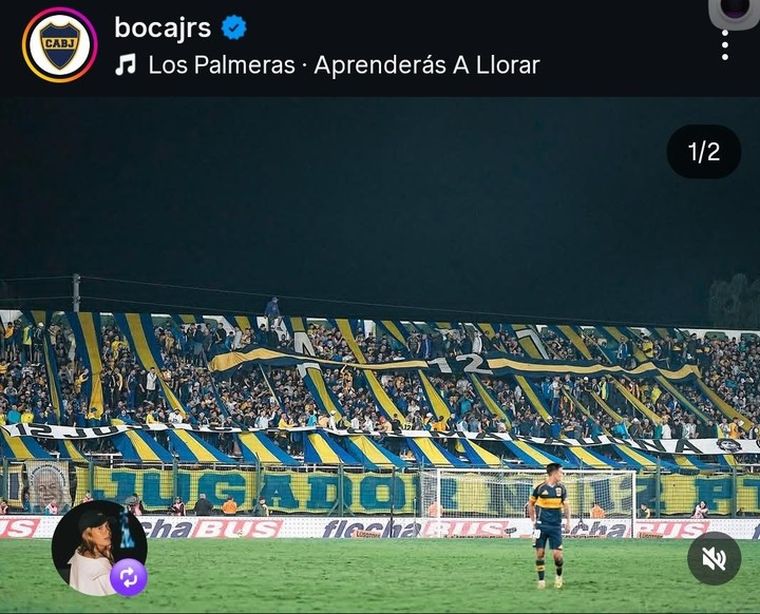The image size is (760, 614).
Task: Click the blue verified badge
Action: click(234, 28)
